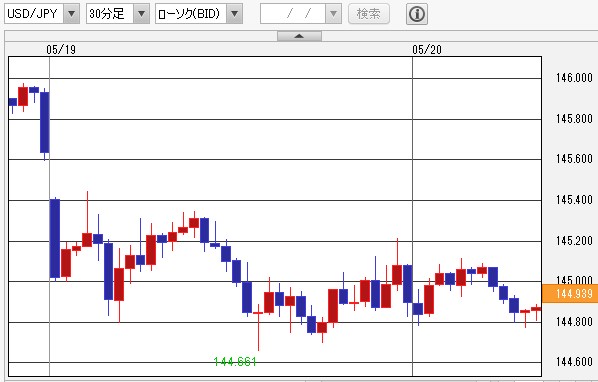Open the ローソク(BID) chart type dropdown arrow

pos(235,14)
